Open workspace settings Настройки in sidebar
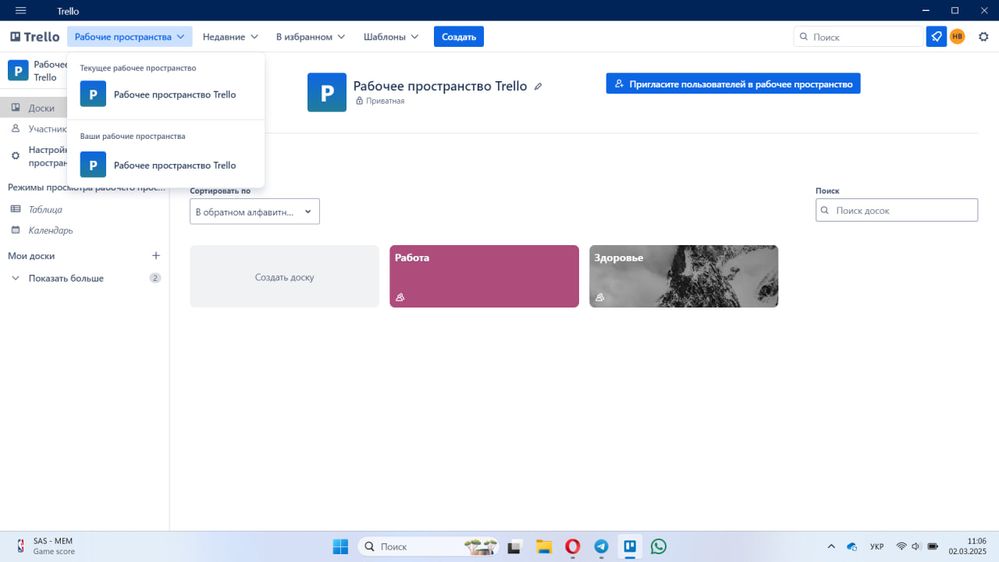The height and width of the screenshot is (562, 999). pyautogui.click(x=38, y=156)
